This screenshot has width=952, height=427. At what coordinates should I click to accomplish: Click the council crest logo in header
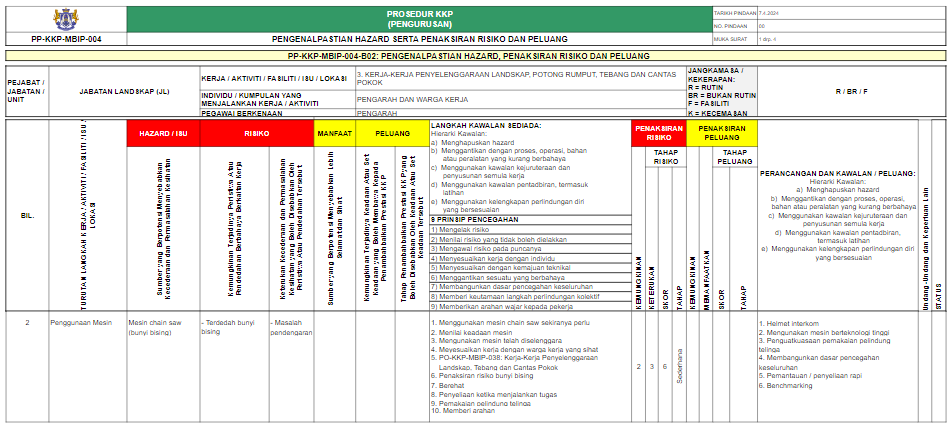coord(66,19)
